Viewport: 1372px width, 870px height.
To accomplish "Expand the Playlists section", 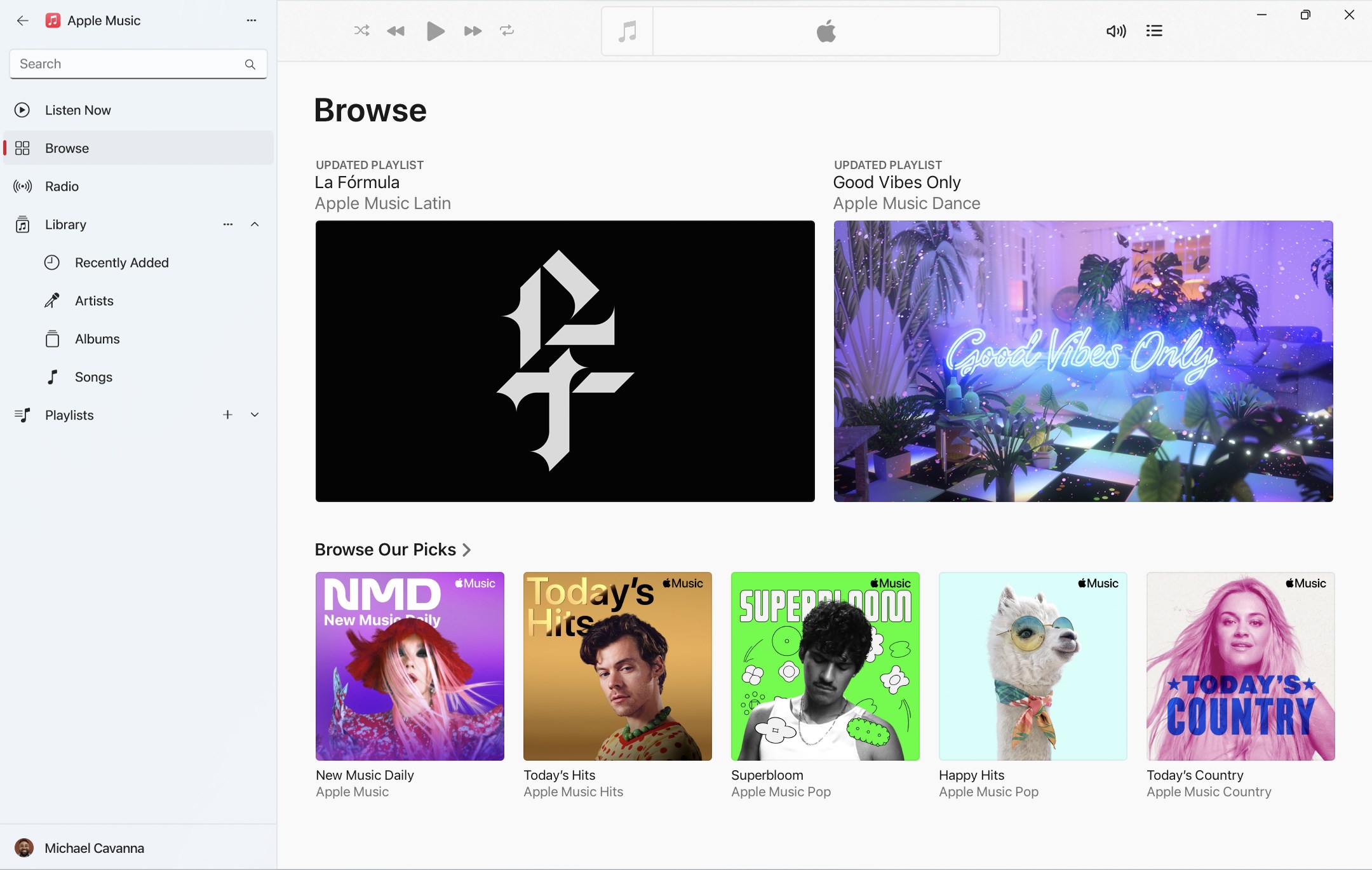I will coord(255,414).
